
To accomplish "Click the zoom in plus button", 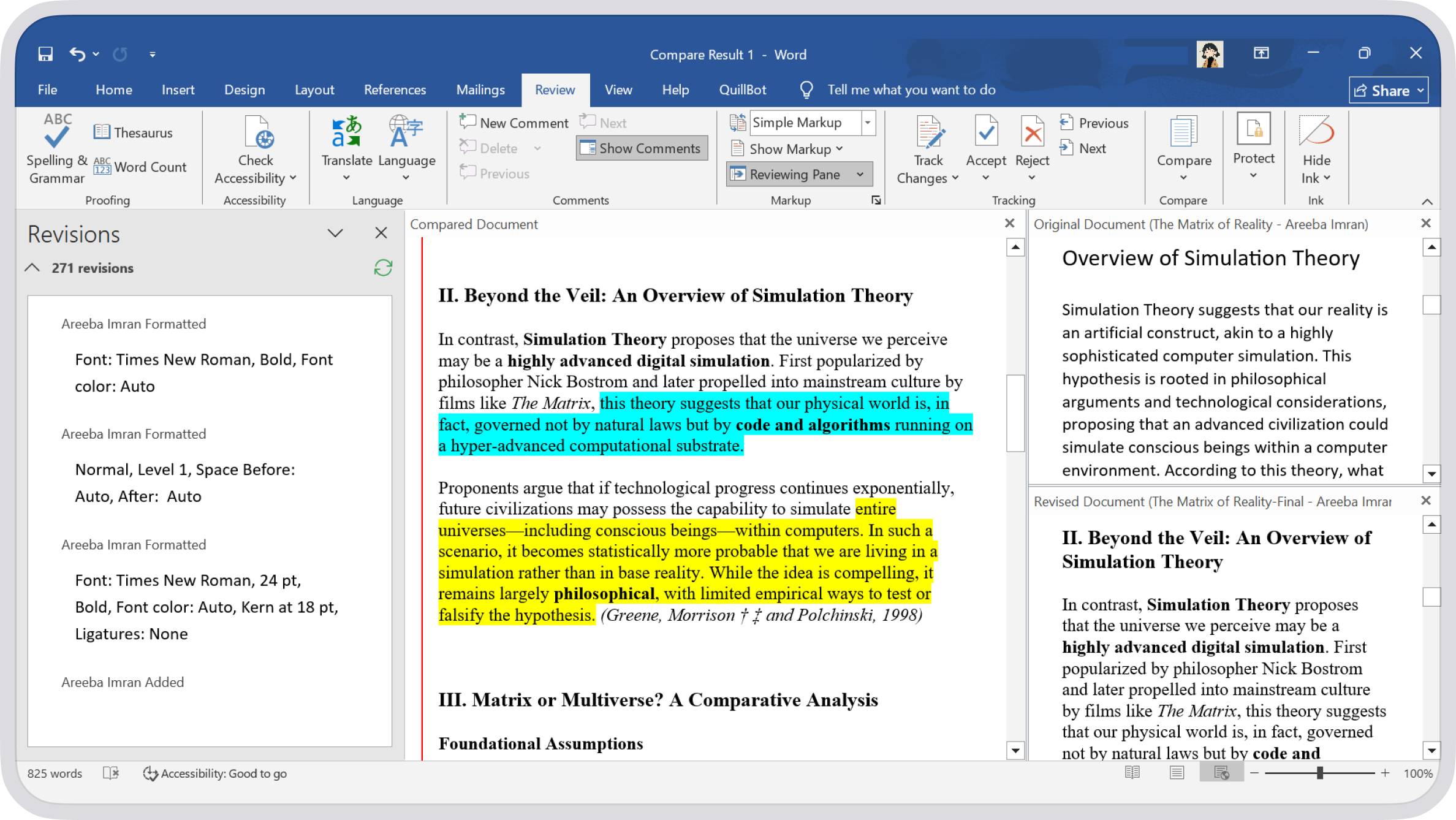I will 1385,773.
